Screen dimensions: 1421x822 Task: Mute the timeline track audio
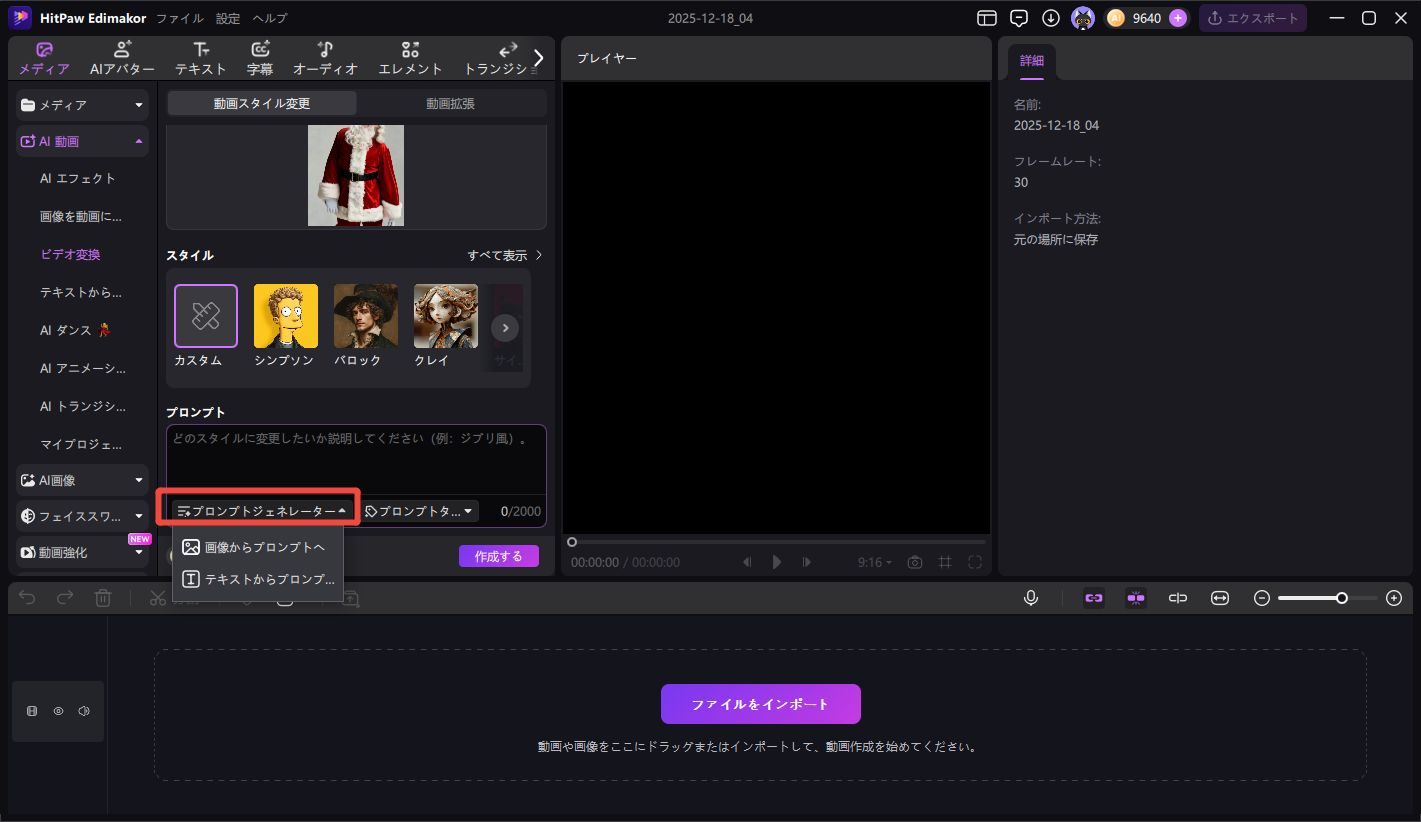pos(84,711)
